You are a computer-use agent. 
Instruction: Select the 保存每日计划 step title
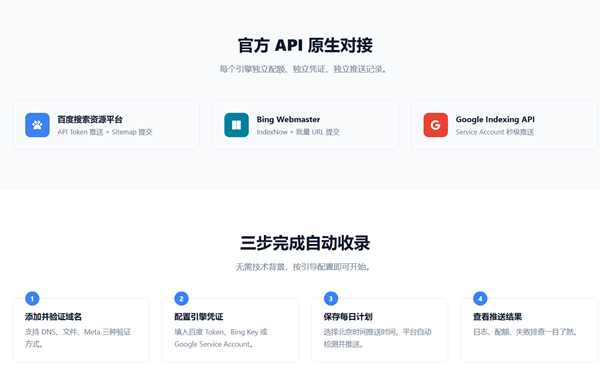tap(348, 317)
